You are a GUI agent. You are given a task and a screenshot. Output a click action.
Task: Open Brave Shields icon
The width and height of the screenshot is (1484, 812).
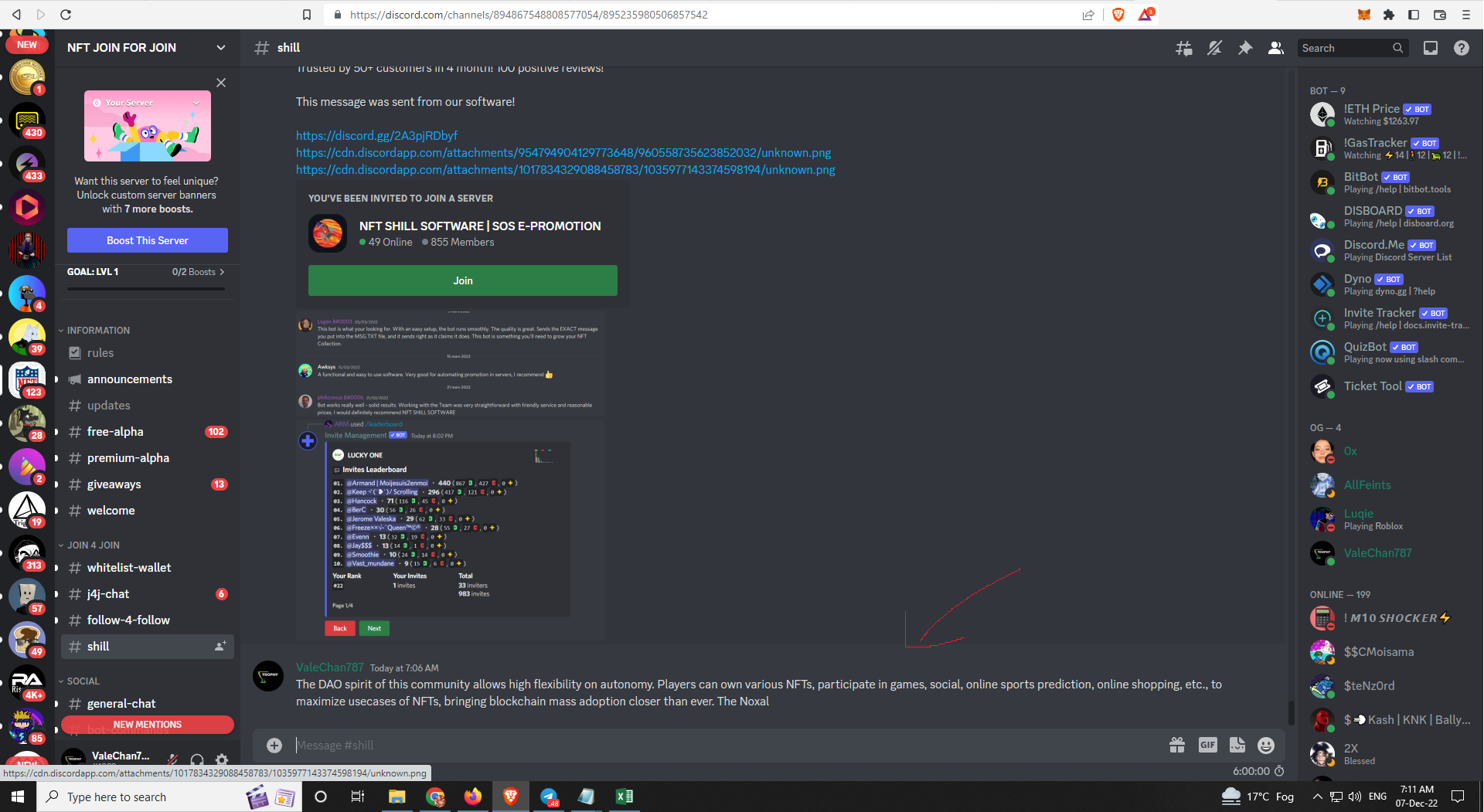coord(1118,15)
